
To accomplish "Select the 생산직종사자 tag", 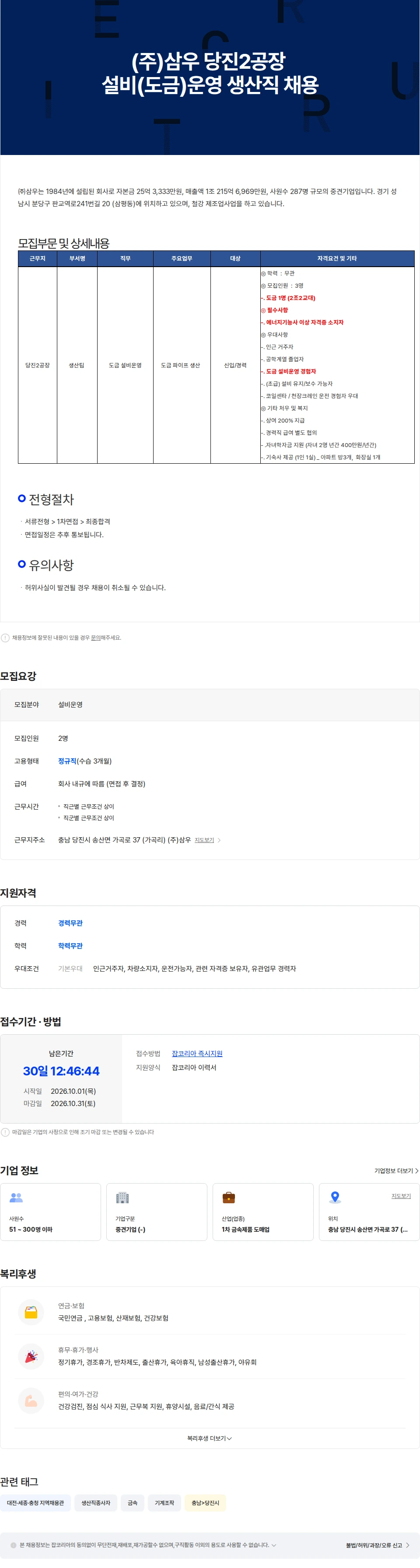I will 96,1503.
